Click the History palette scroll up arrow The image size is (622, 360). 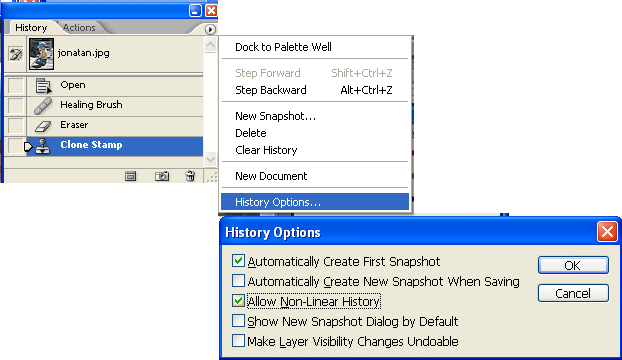[x=210, y=44]
